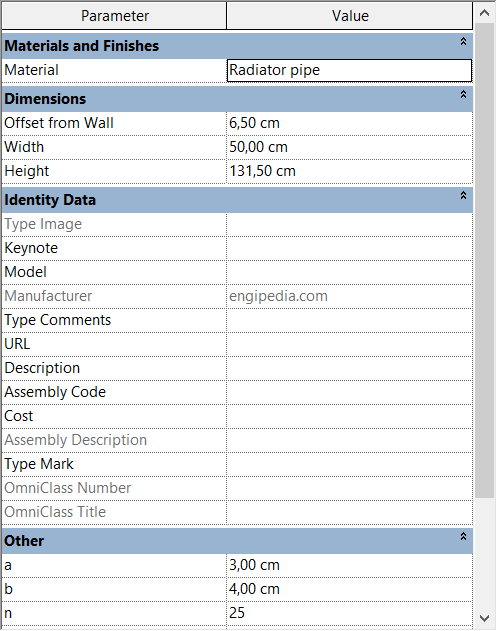Select the OmniClass Title label
497x631 pixels.
(x=55, y=512)
